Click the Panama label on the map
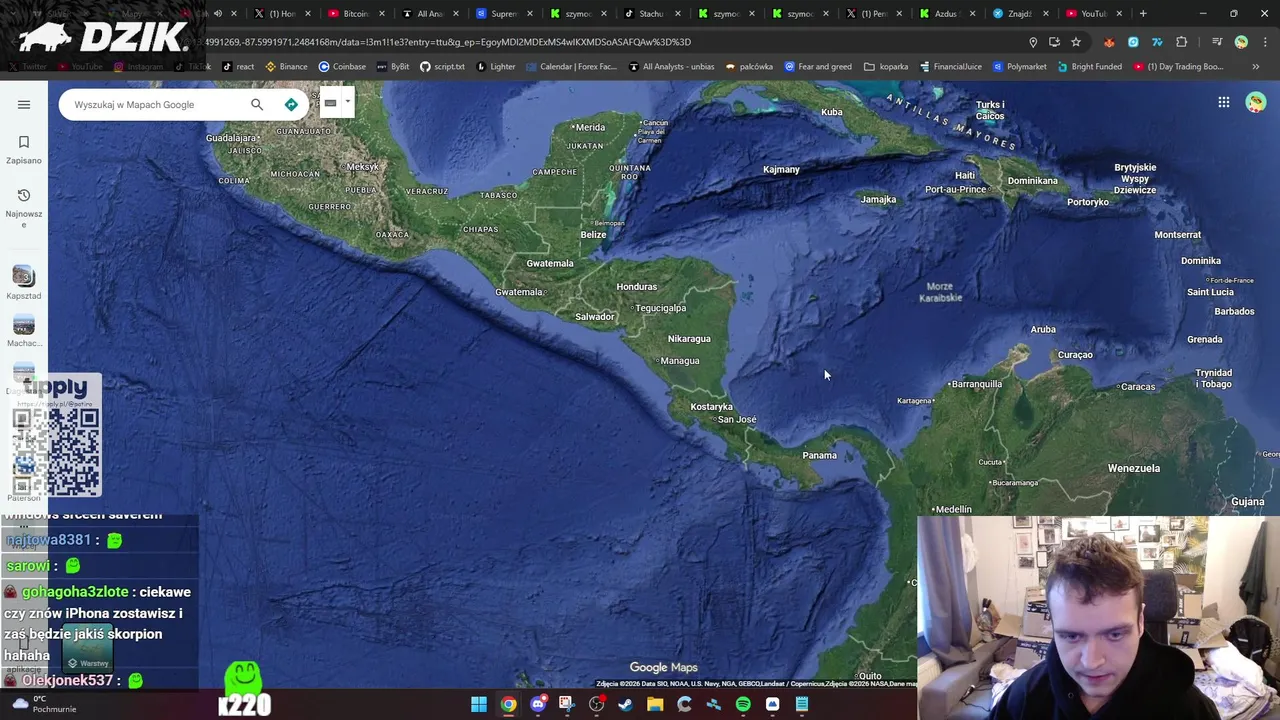 819,456
